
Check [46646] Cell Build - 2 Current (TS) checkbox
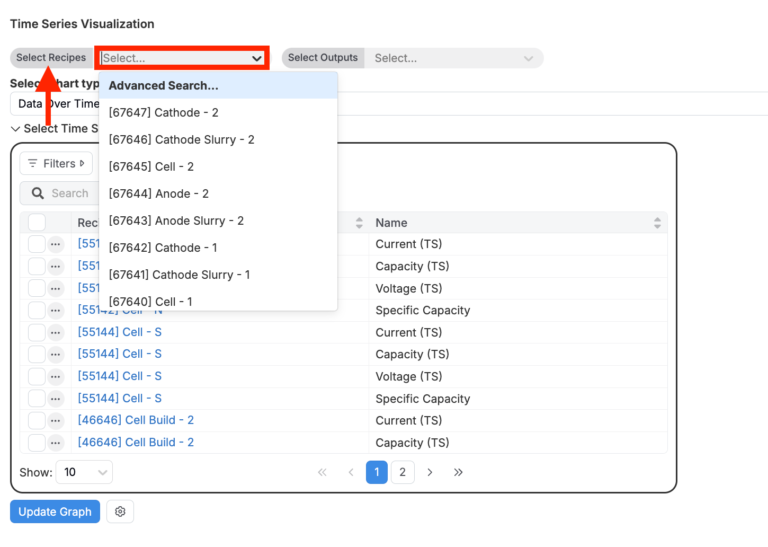click(37, 421)
